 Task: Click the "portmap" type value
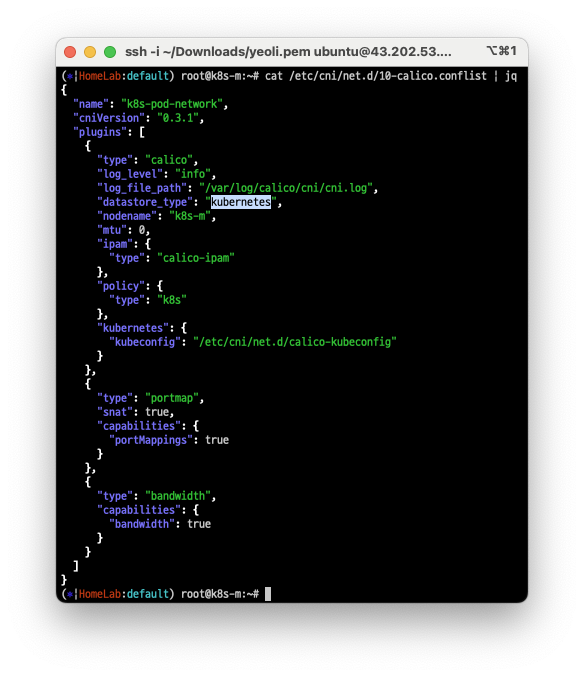pos(172,398)
